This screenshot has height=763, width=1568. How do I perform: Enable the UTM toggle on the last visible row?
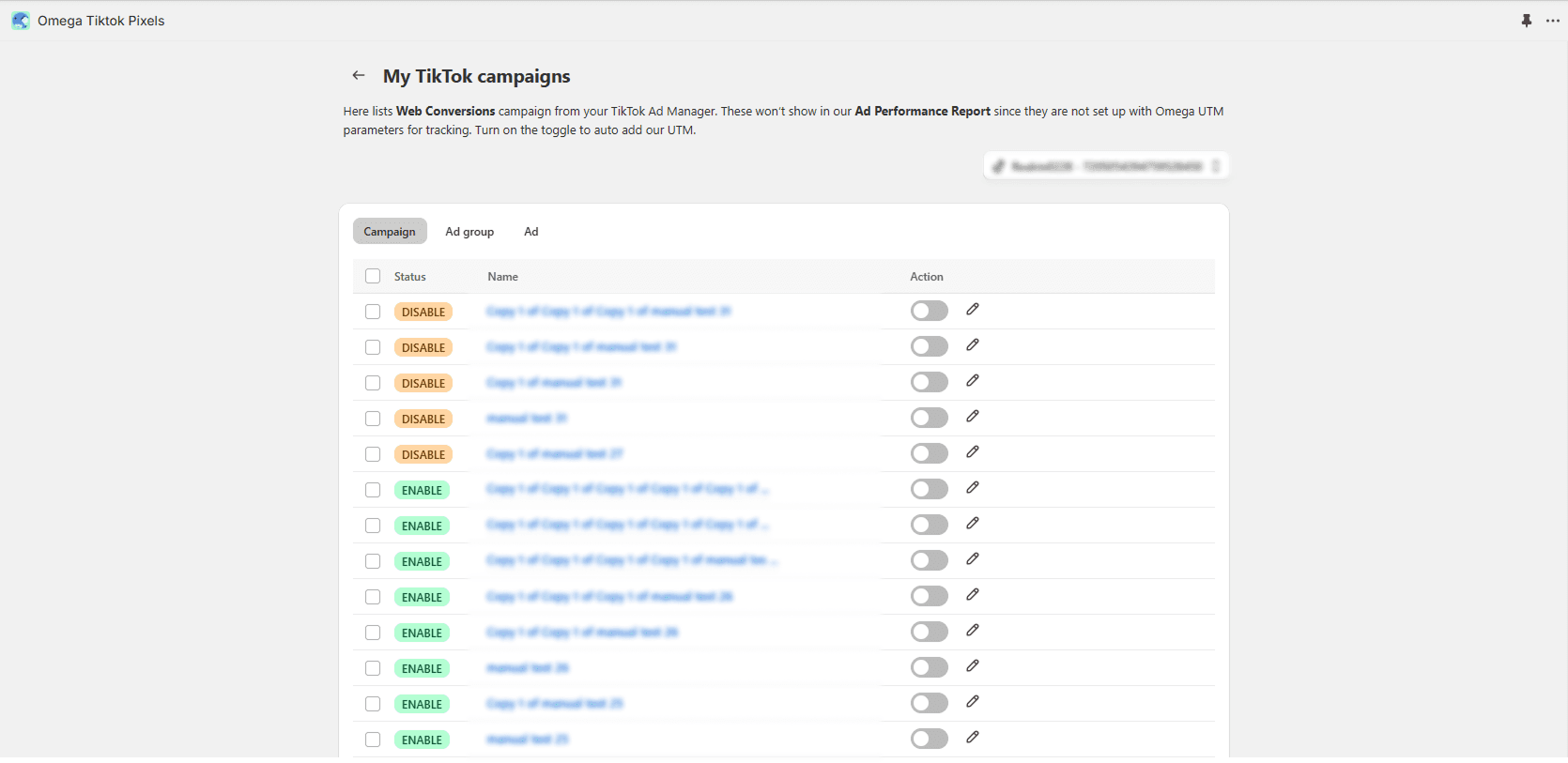coord(929,739)
